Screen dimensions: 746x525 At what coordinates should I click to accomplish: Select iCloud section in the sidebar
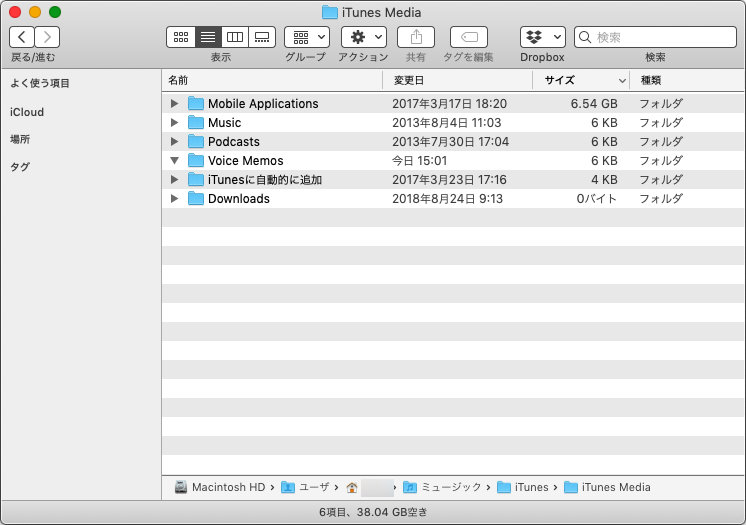[27, 112]
